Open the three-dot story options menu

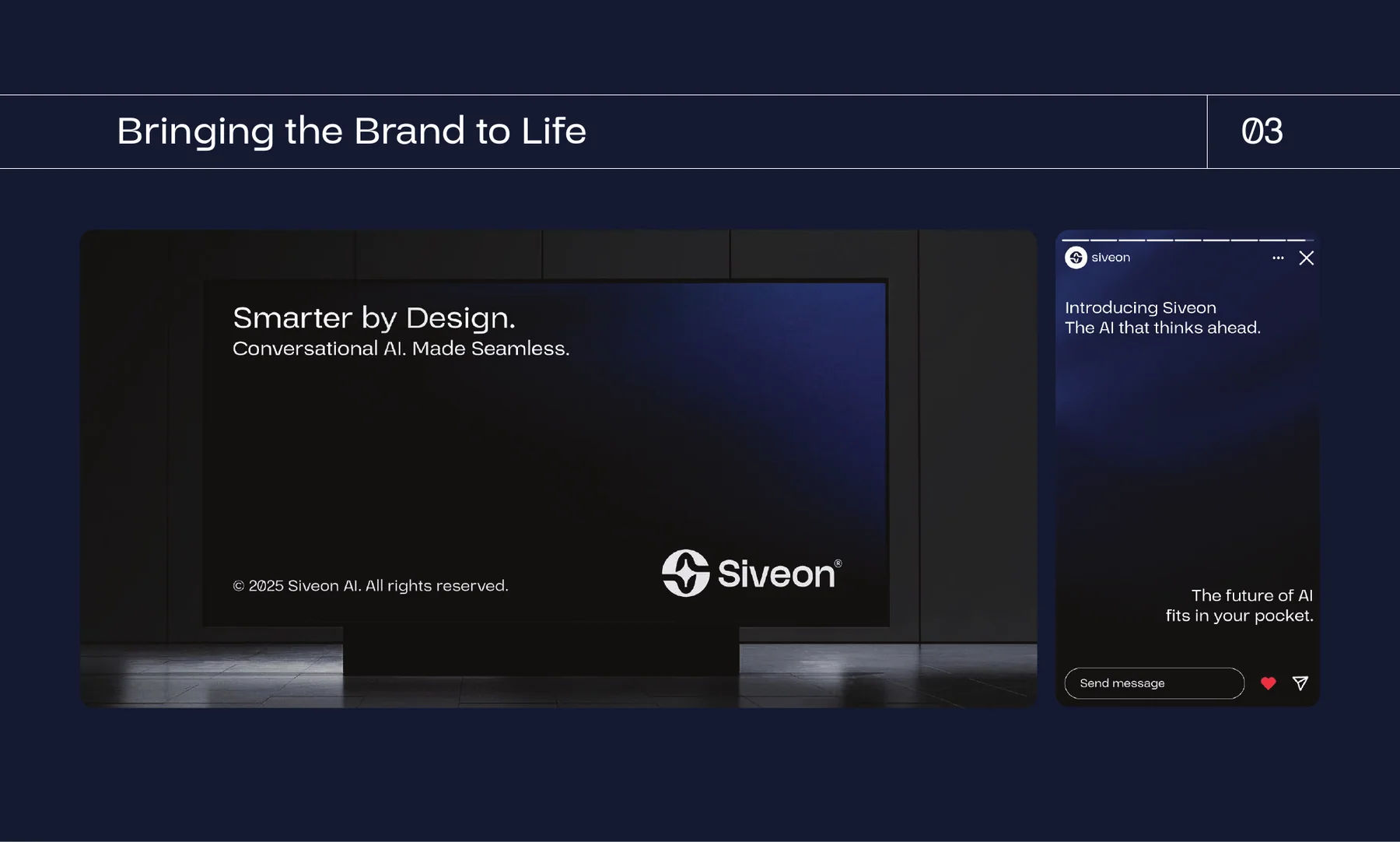pyautogui.click(x=1278, y=258)
